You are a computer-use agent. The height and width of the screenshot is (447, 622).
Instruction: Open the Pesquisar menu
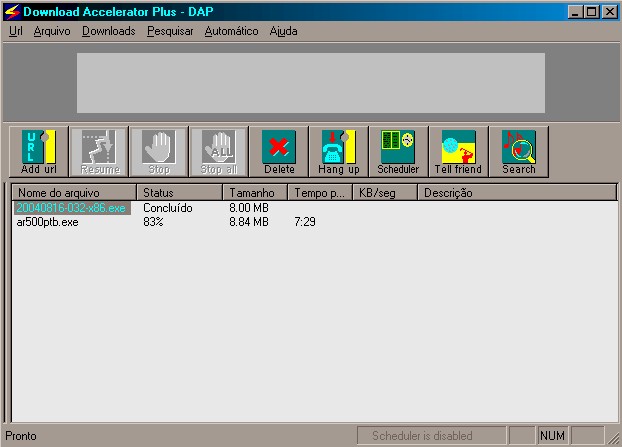tap(170, 31)
